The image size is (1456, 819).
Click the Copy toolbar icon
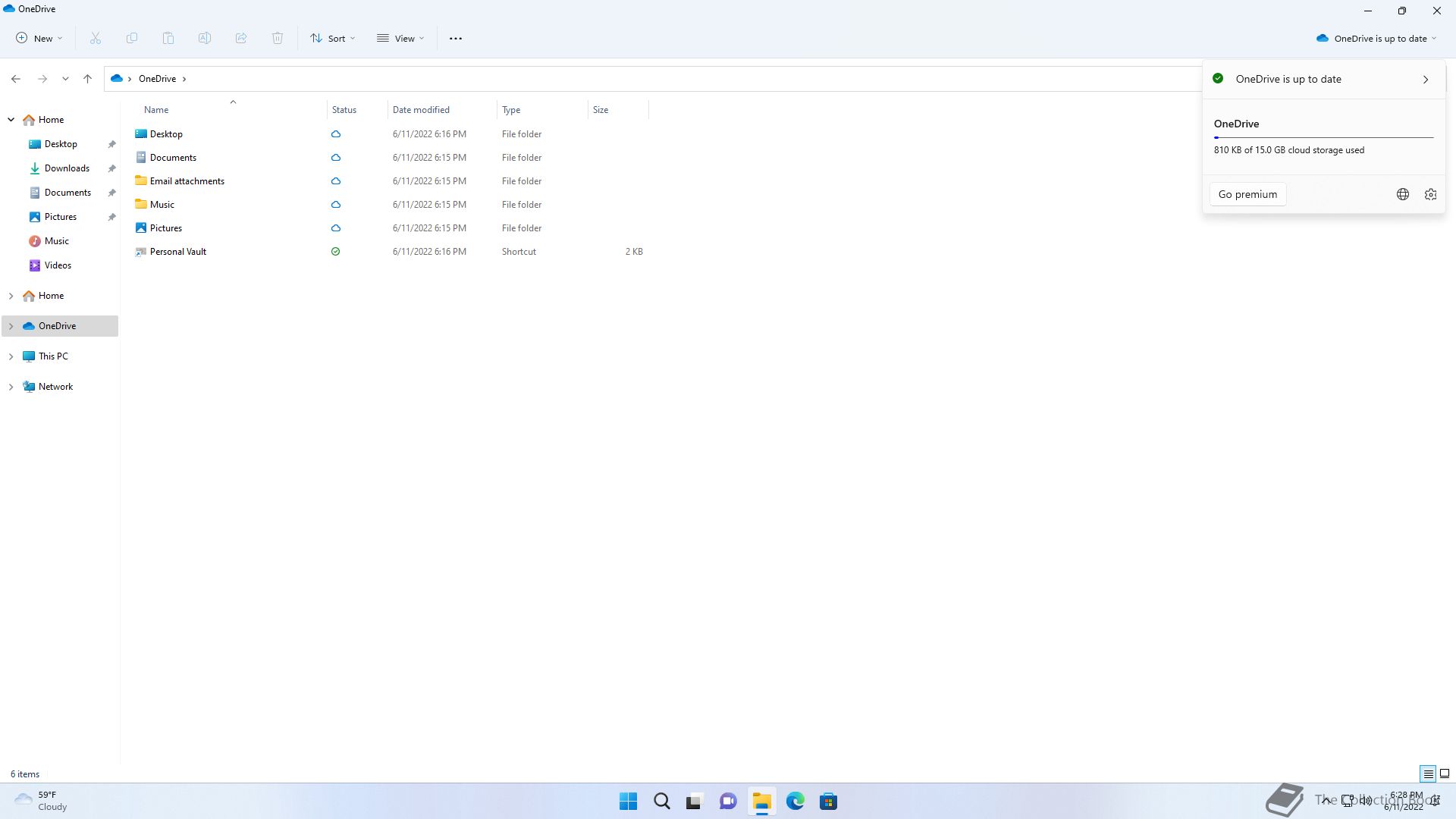132,38
